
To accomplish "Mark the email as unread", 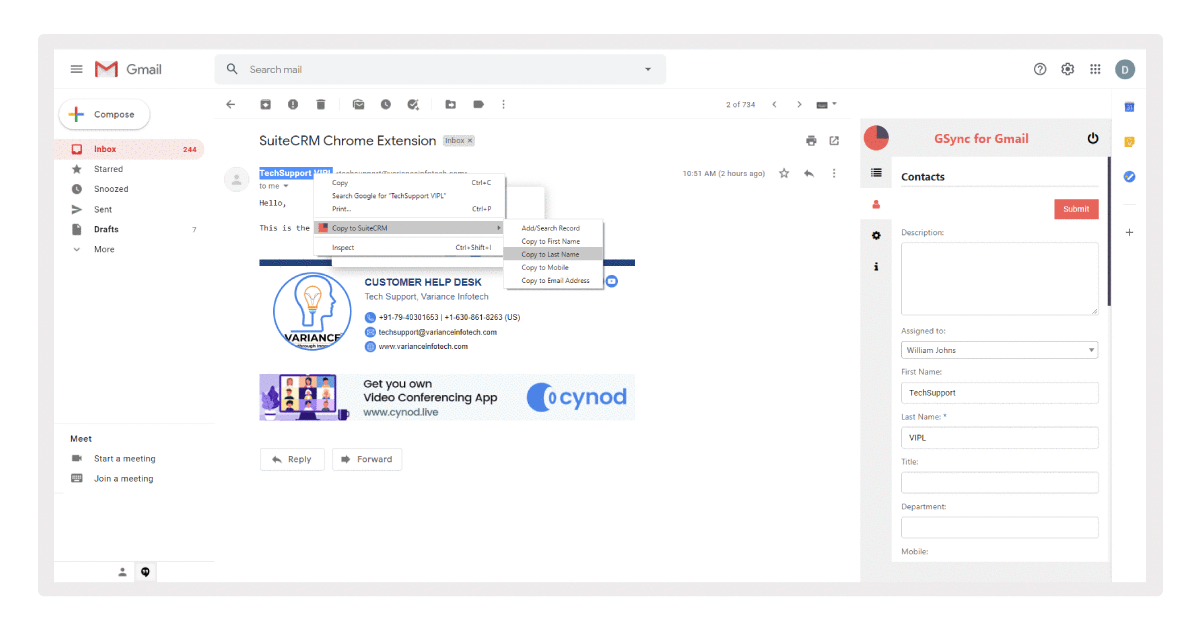I will click(358, 104).
